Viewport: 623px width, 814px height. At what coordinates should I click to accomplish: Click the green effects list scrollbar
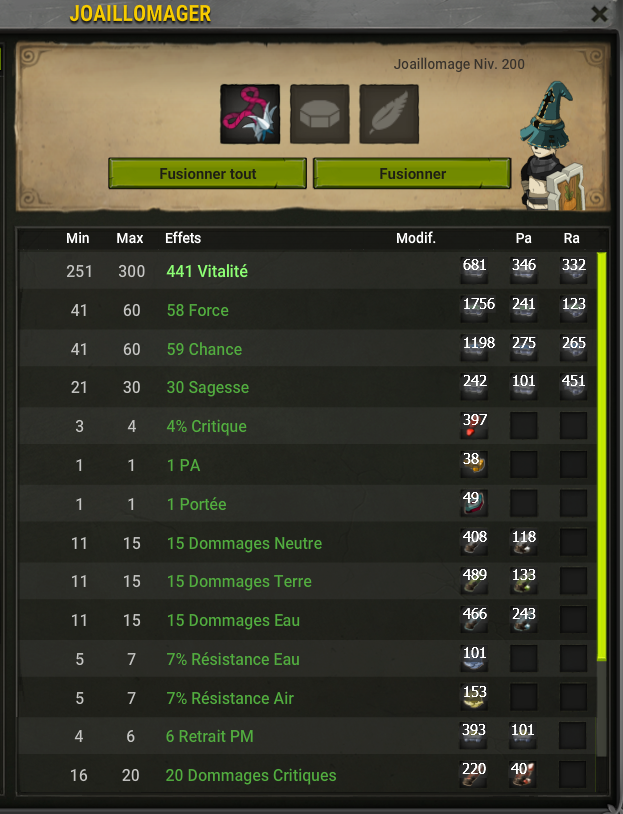[602, 456]
